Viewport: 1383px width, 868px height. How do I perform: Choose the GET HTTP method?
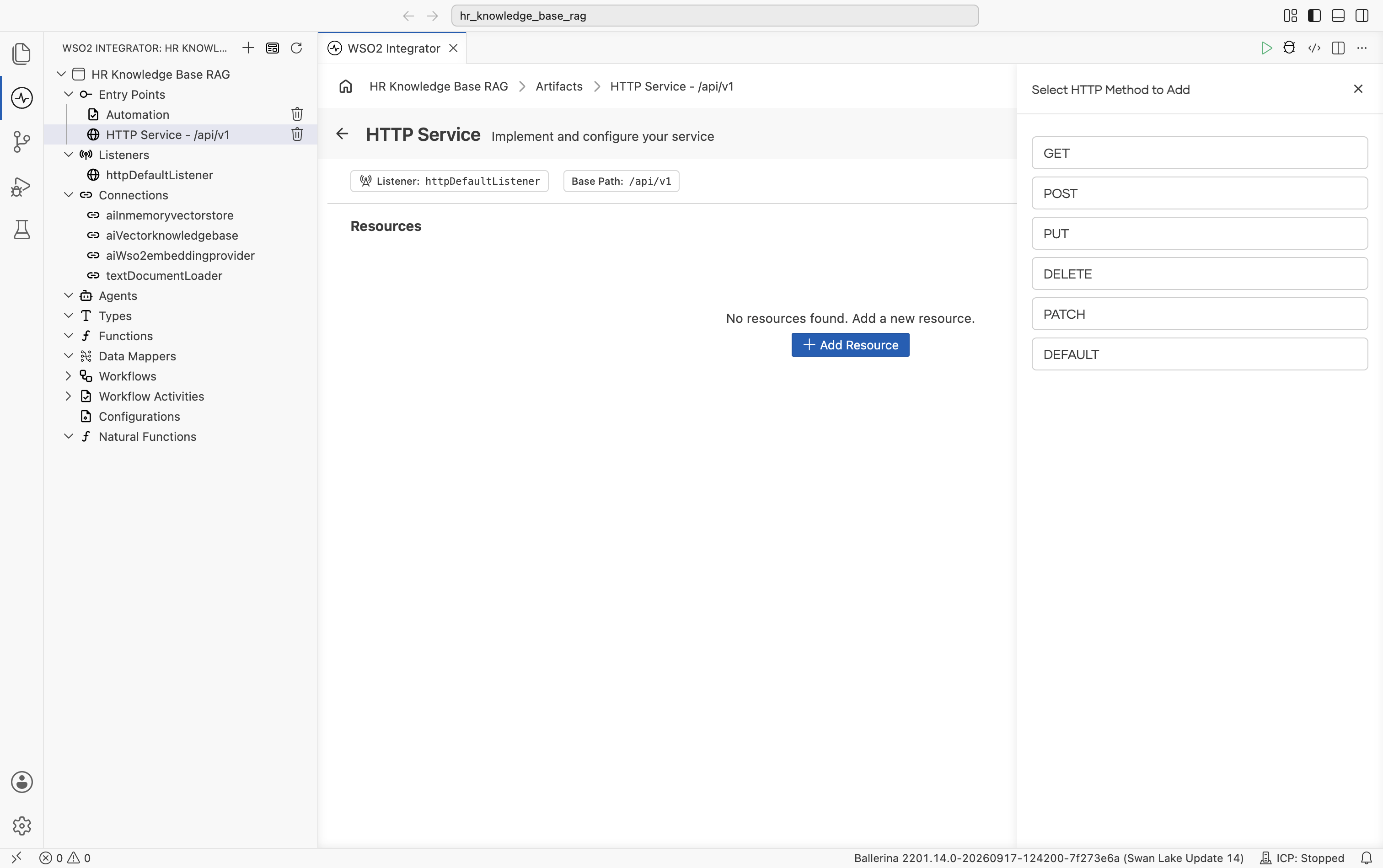pos(1199,153)
